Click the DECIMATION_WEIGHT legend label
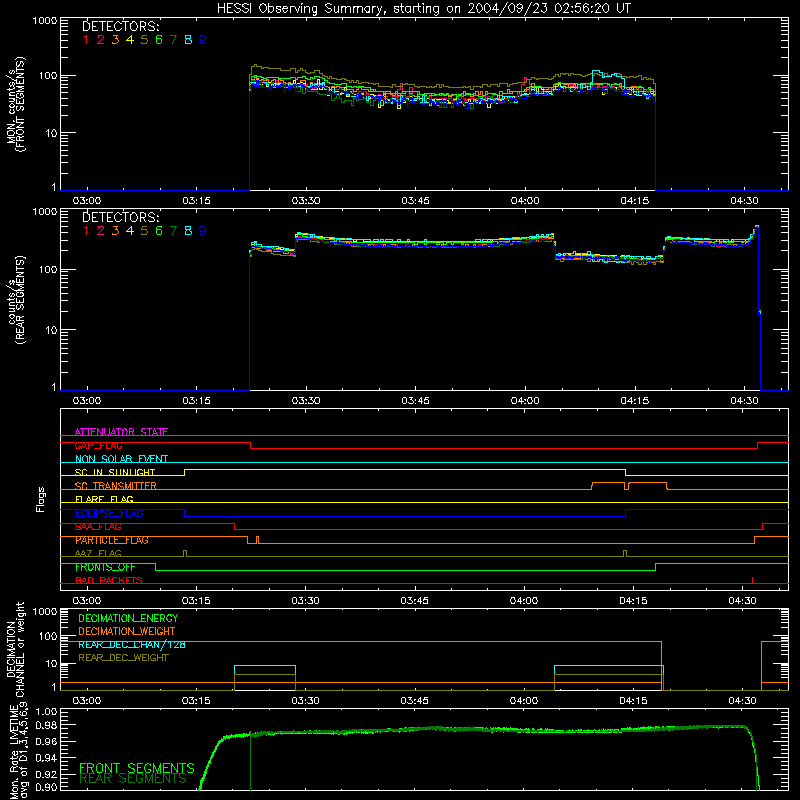 tap(127, 631)
